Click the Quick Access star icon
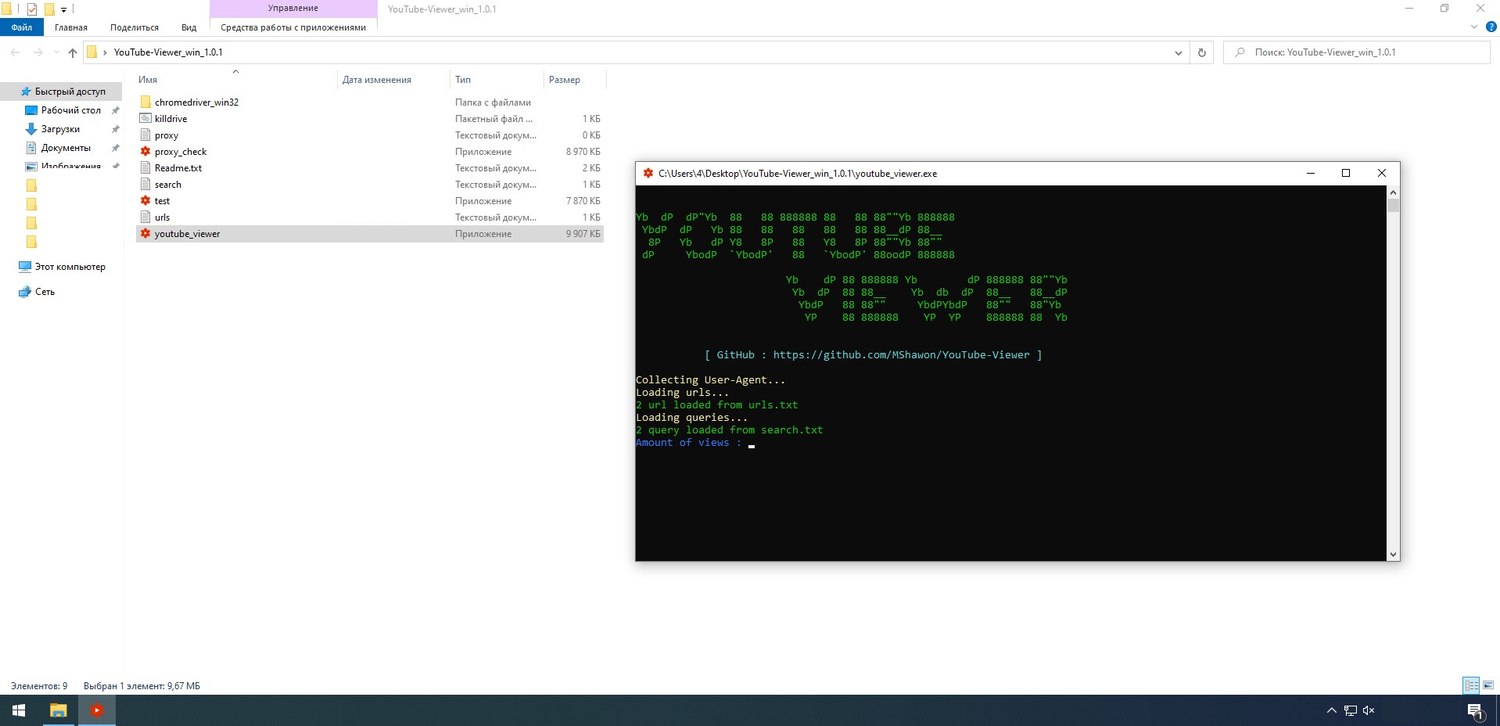1500x726 pixels. [26, 91]
